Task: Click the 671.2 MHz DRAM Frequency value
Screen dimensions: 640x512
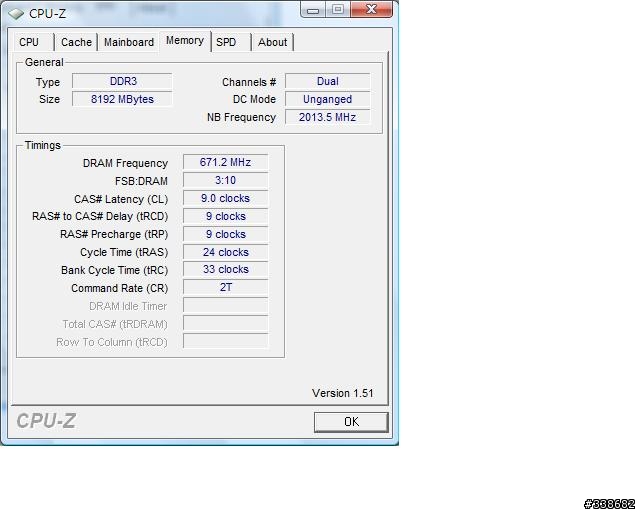Action: click(x=225, y=162)
